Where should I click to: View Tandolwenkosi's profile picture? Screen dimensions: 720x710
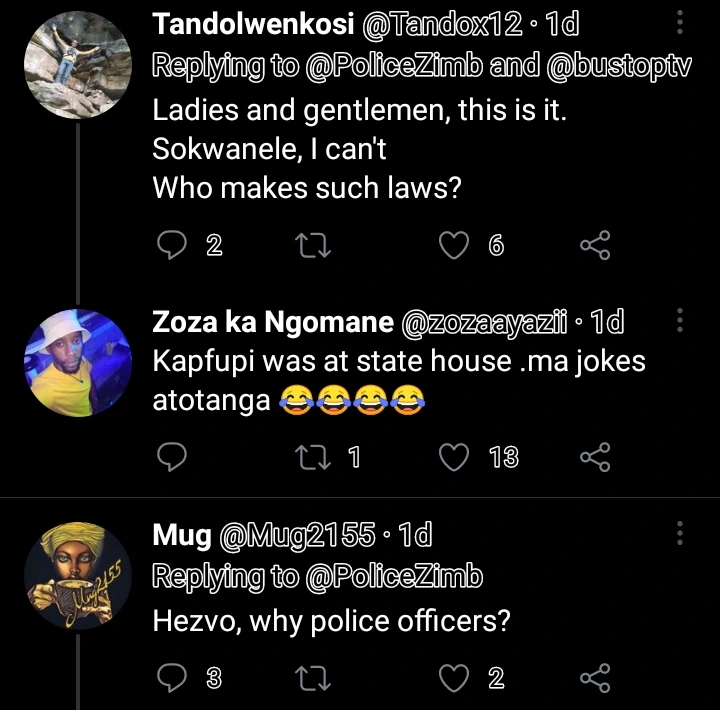click(77, 66)
